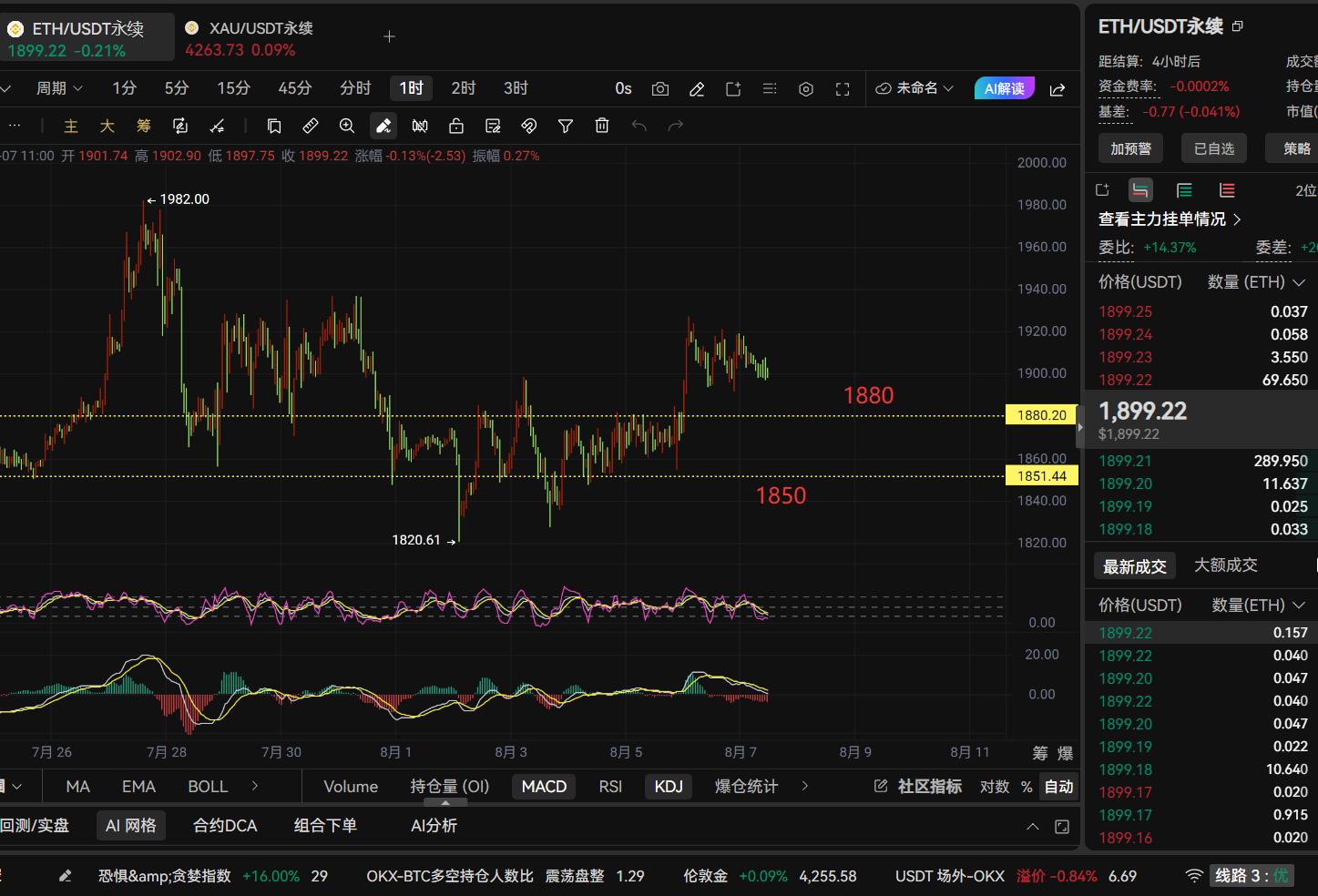The width and height of the screenshot is (1318, 896).
Task: Enter fullscreen chart mode
Action: (x=843, y=89)
